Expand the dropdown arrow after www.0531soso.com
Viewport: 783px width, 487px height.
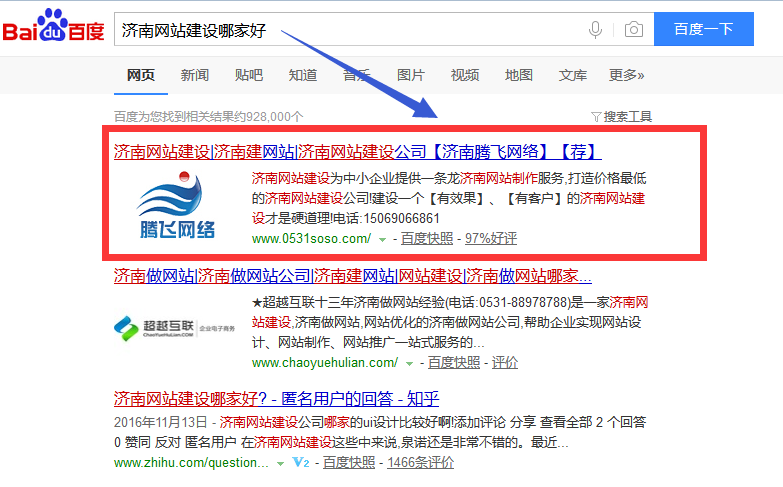(x=383, y=240)
